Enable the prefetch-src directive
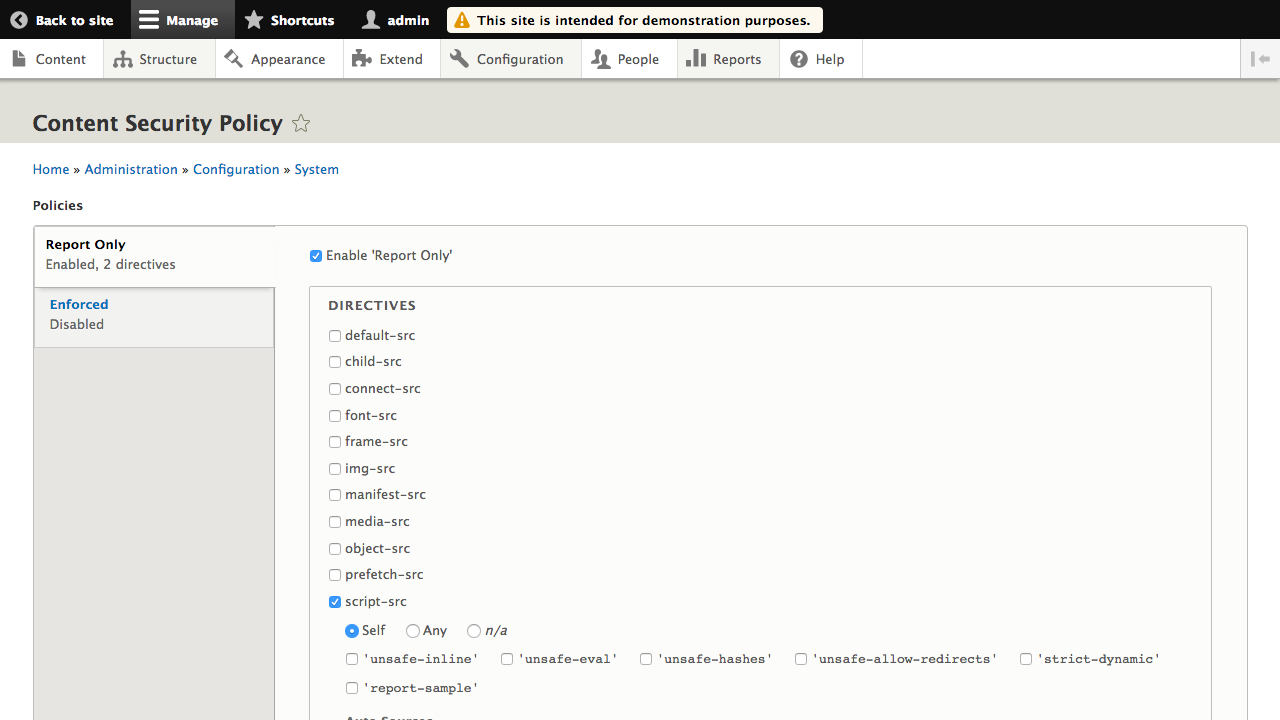The image size is (1280, 720). 335,575
